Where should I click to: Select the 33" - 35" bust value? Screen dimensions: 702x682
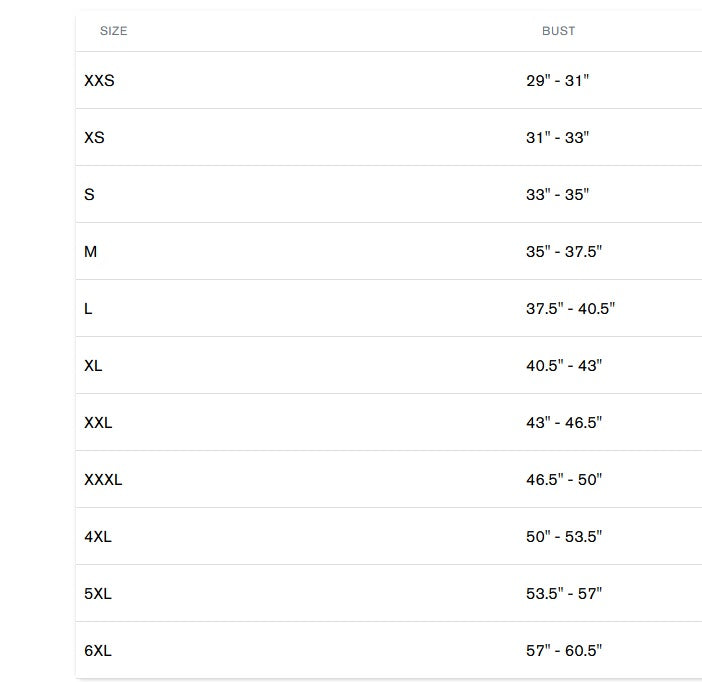point(557,195)
